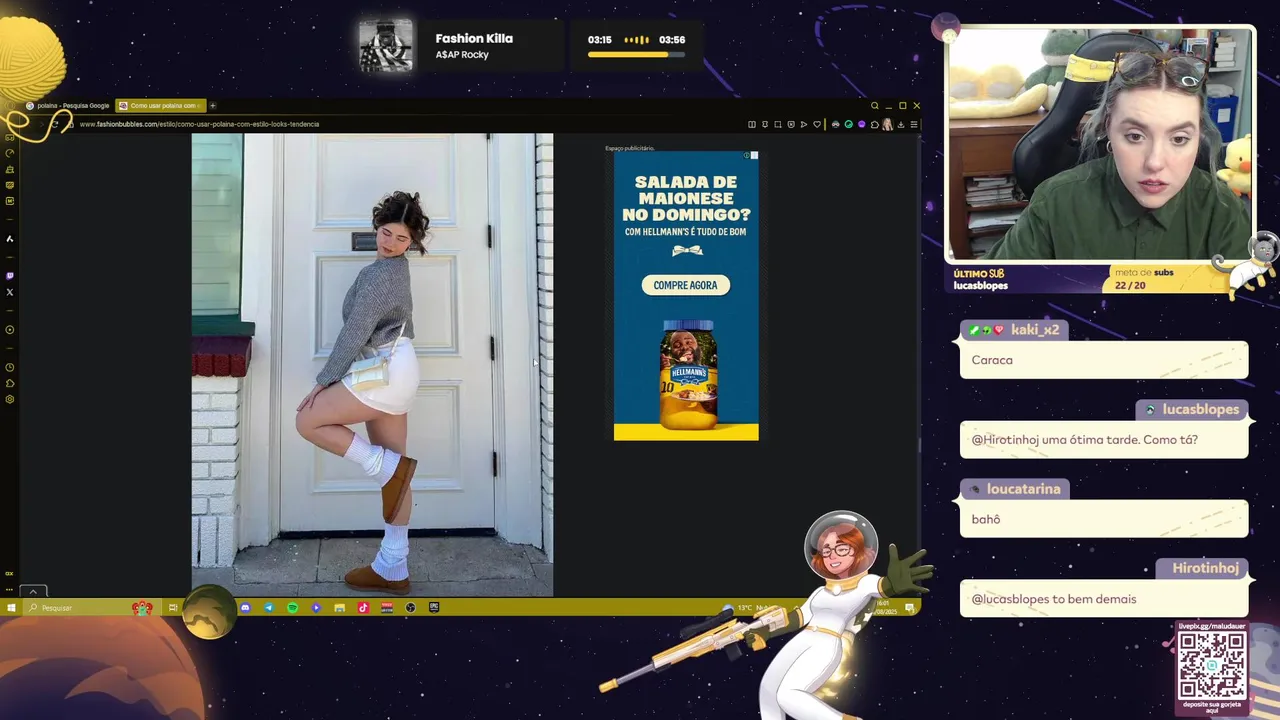Expand the sidebar collapse chevron button

[33, 591]
